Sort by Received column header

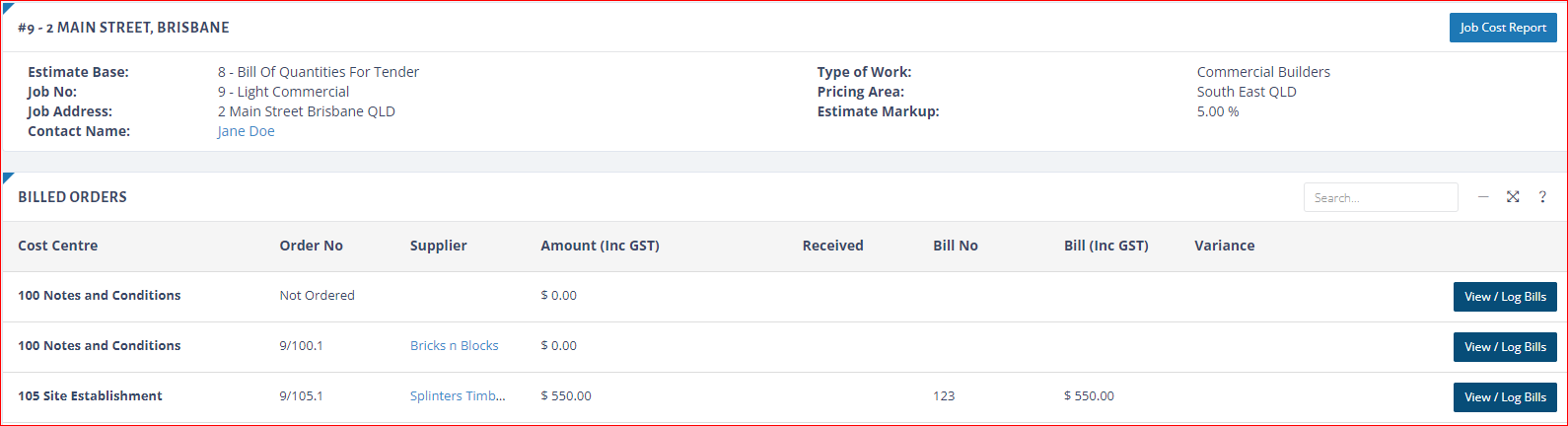[832, 246]
